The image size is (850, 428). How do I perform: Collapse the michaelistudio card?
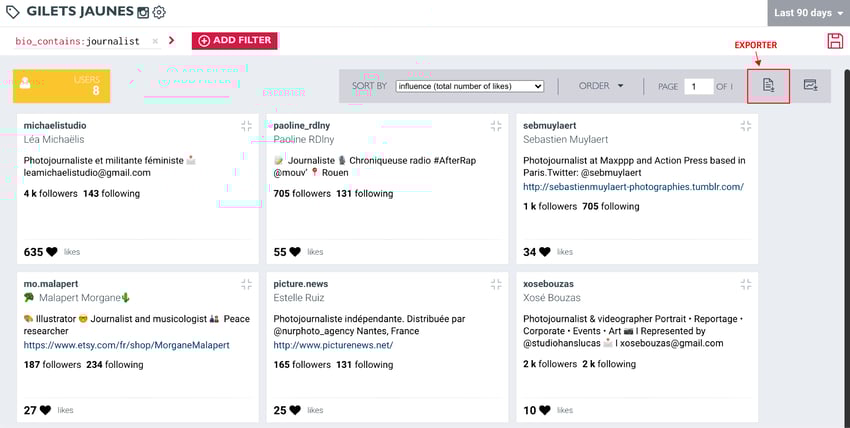pos(247,126)
